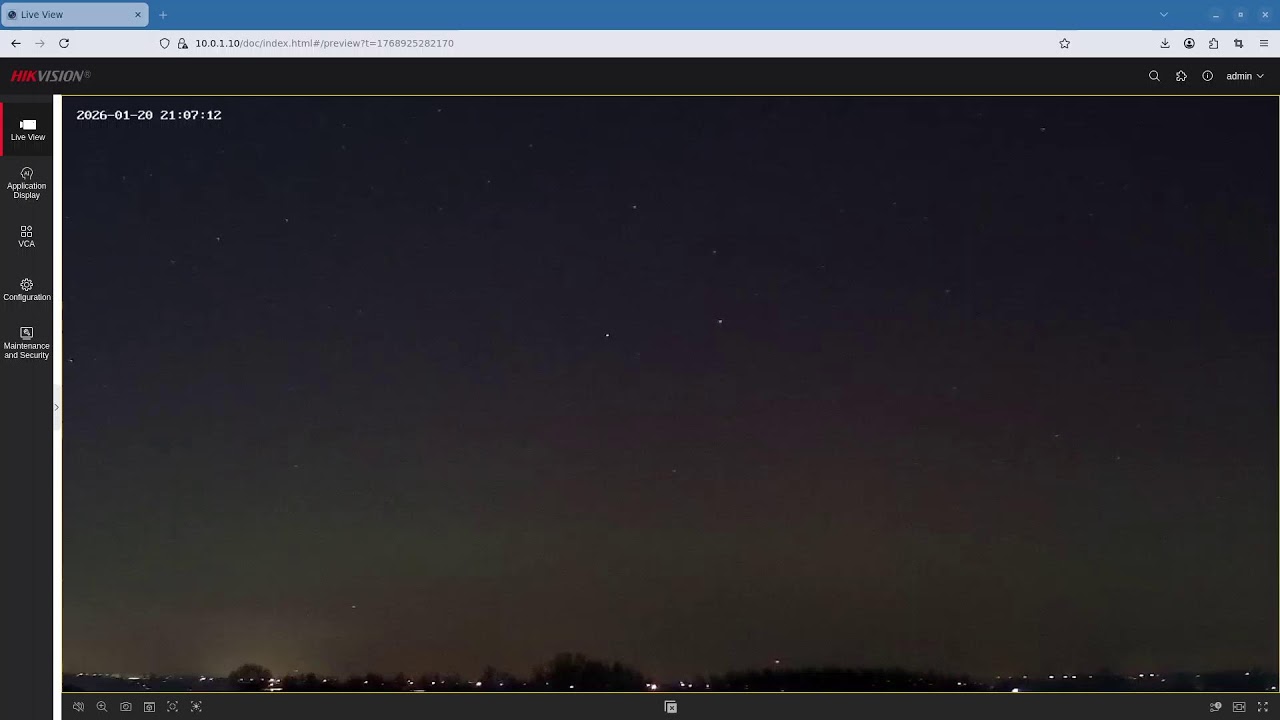
Task: Go back in browser history
Action: click(16, 43)
